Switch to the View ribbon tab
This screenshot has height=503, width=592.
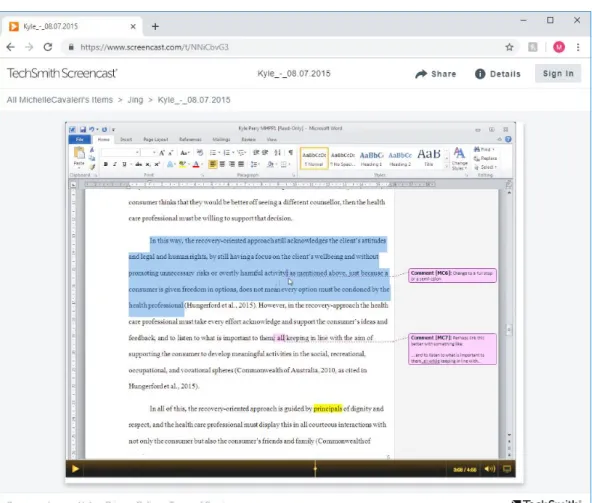coord(272,139)
